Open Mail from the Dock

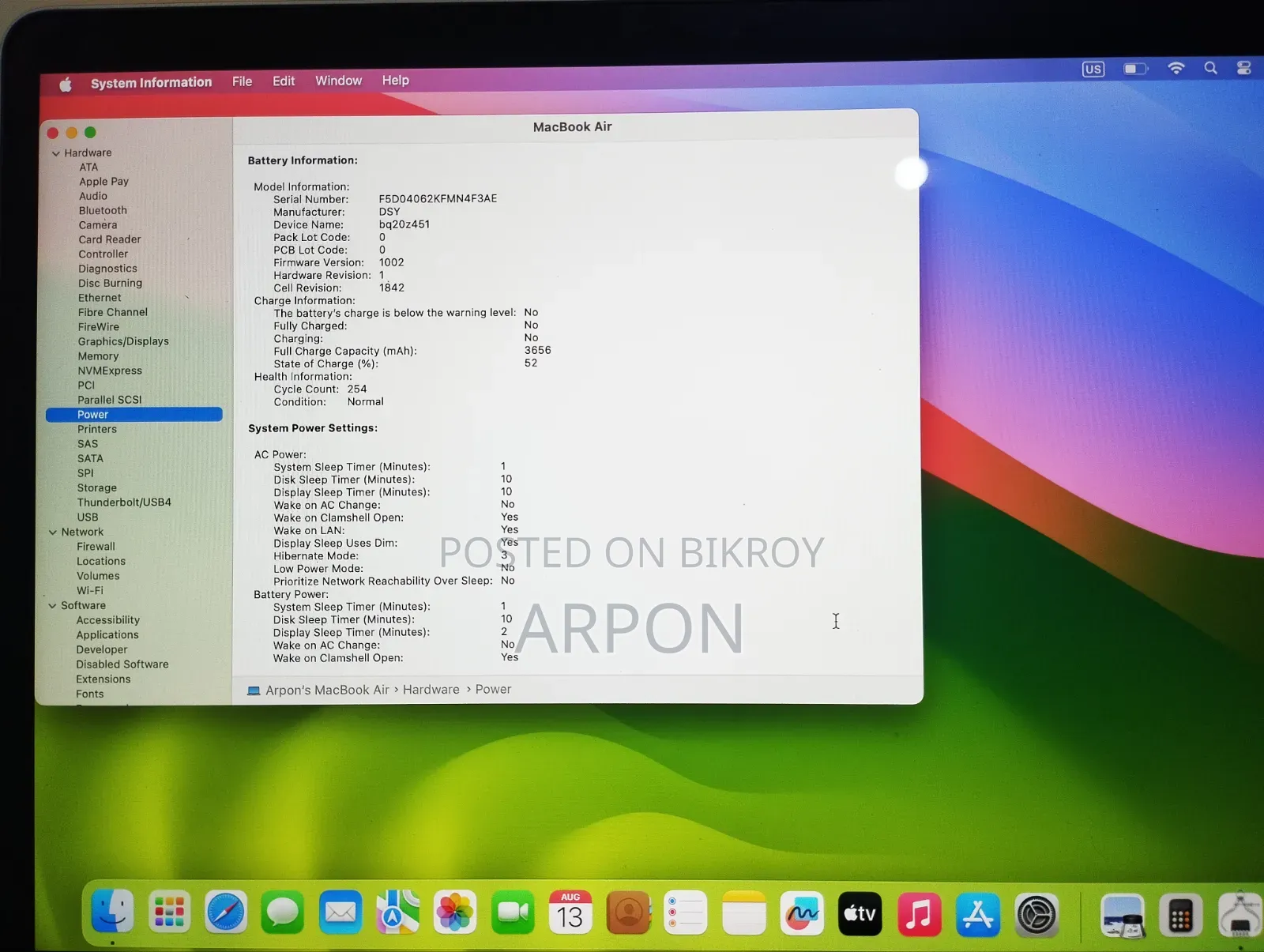click(340, 913)
